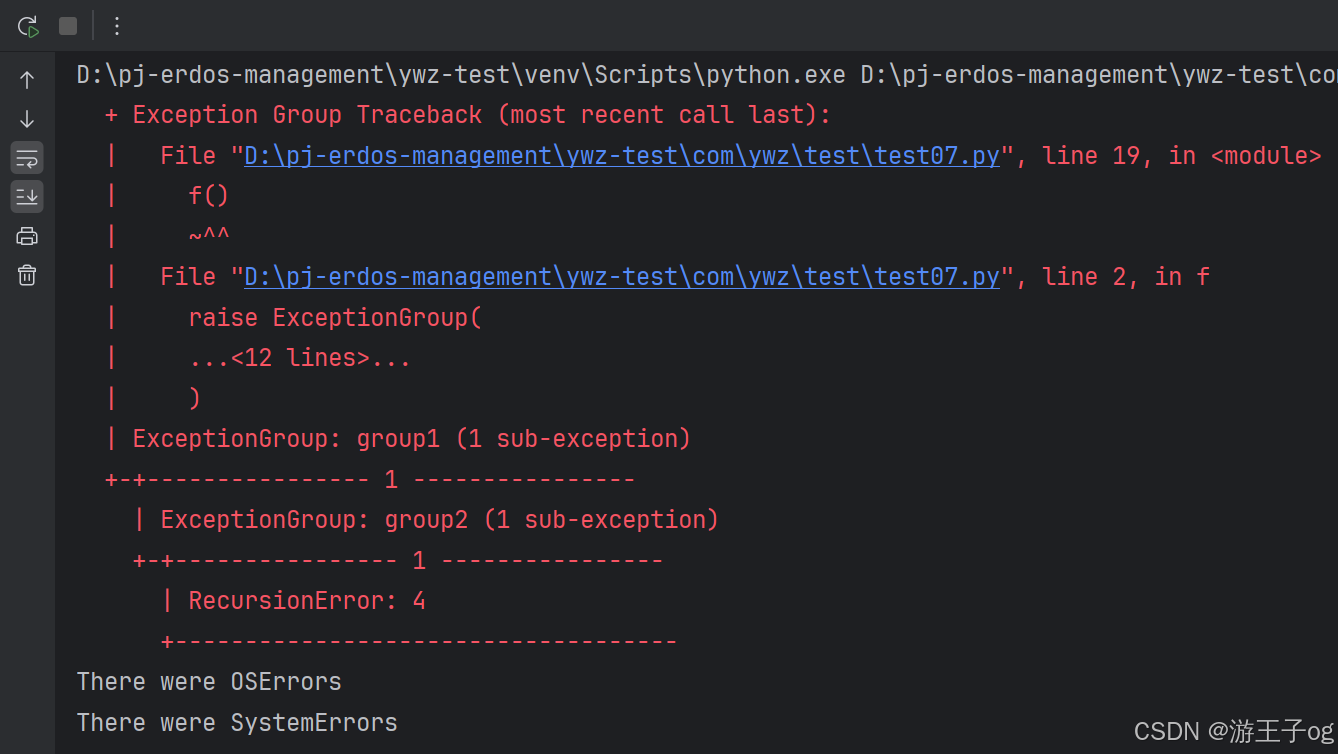Jump up the stack trace with up arrow
This screenshot has height=754, width=1338.
27,80
